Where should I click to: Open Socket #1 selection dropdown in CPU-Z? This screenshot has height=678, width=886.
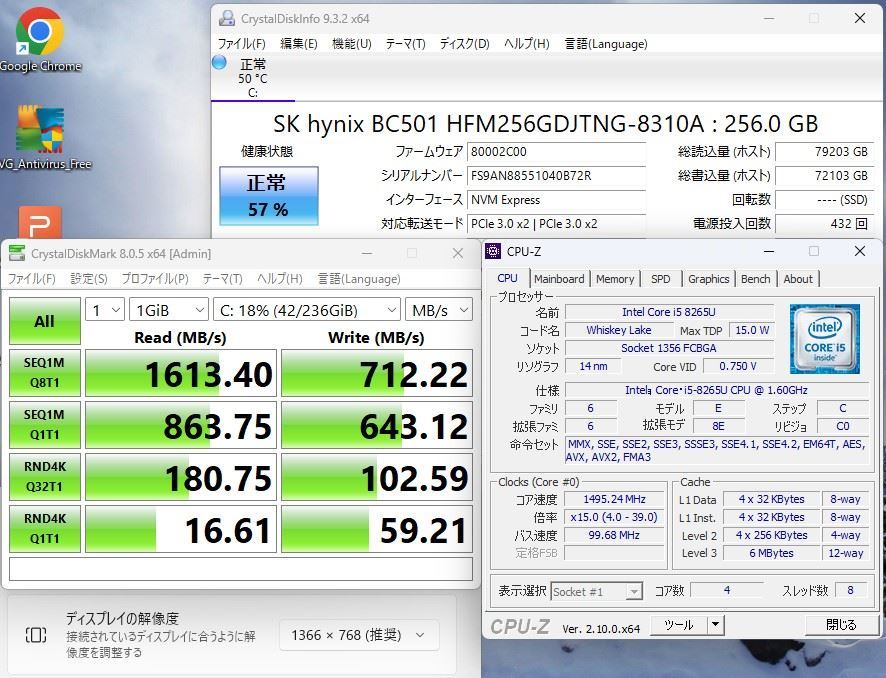[597, 592]
